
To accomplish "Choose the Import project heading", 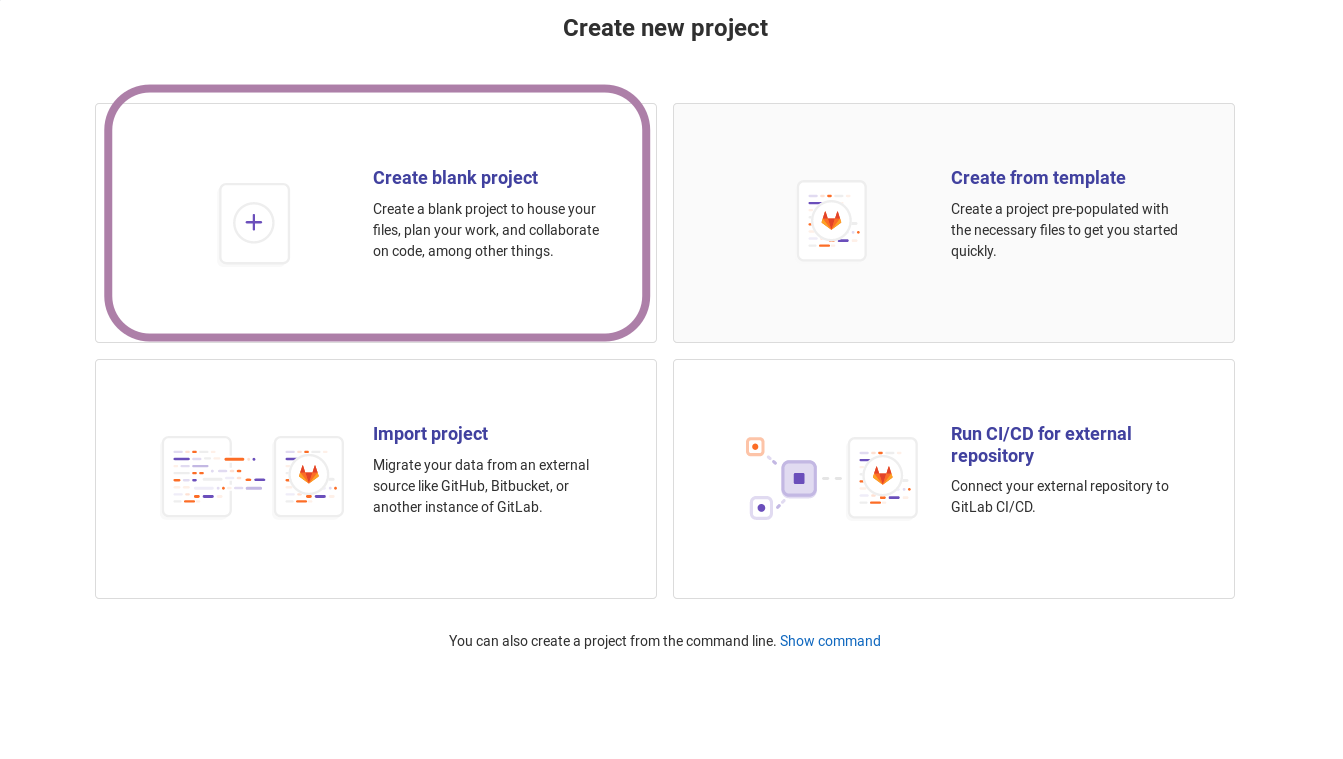I will click(x=430, y=434).
